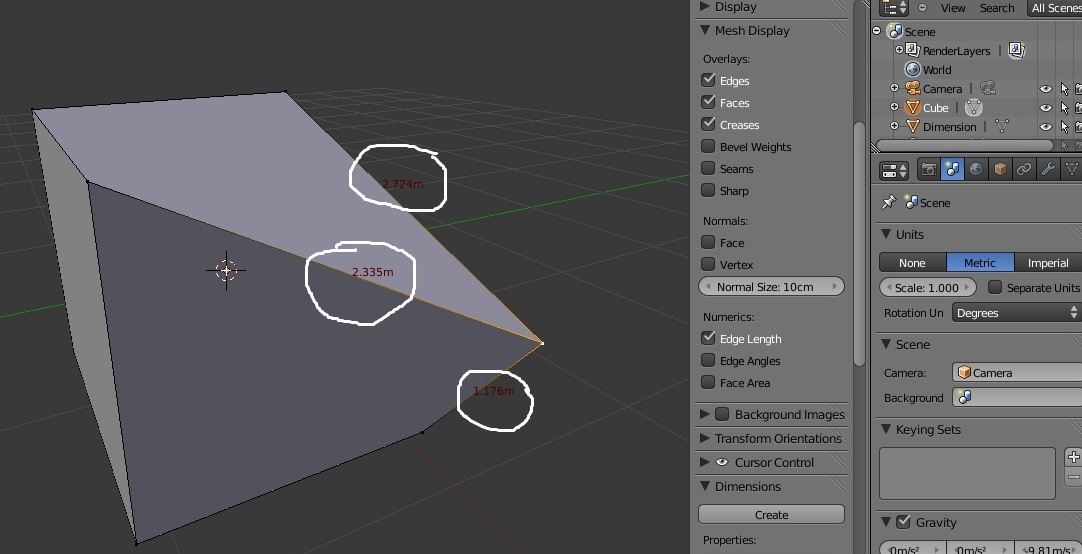Screen dimensions: 1082x554
Task: Switch to Modifiers wrench tab
Action: coord(1047,170)
